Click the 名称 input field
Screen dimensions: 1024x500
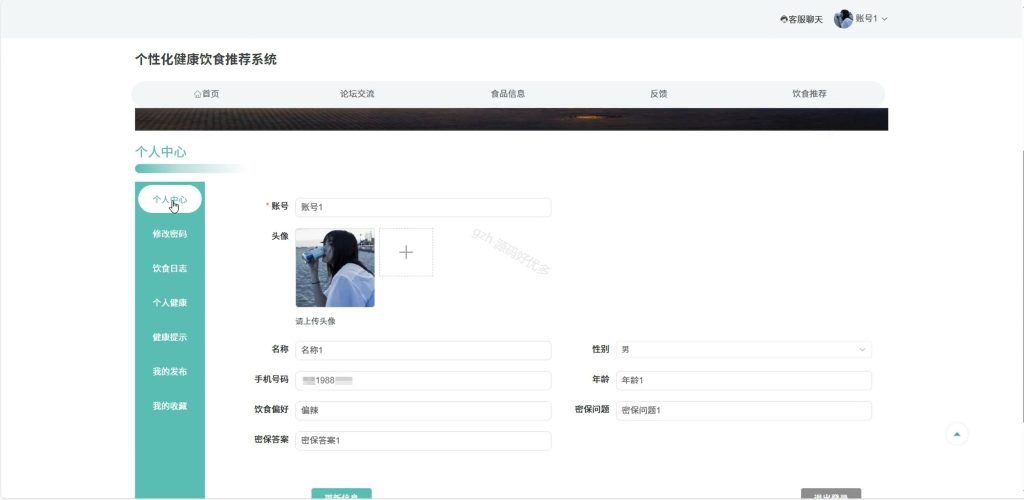click(x=423, y=350)
